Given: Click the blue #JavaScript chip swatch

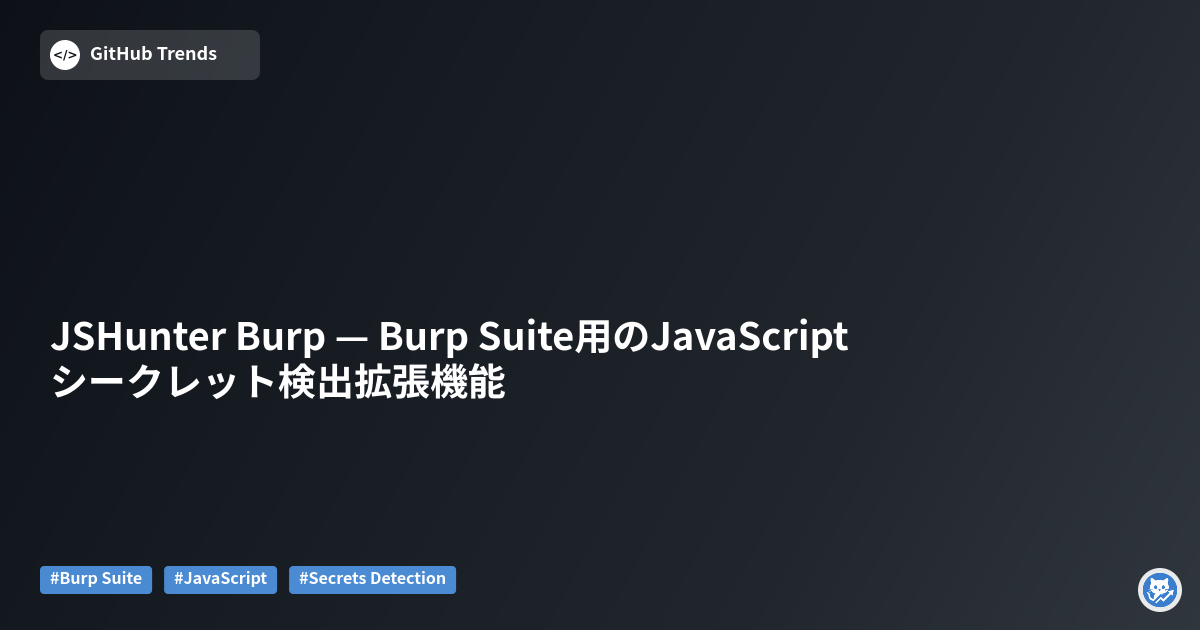Looking at the screenshot, I should (220, 579).
